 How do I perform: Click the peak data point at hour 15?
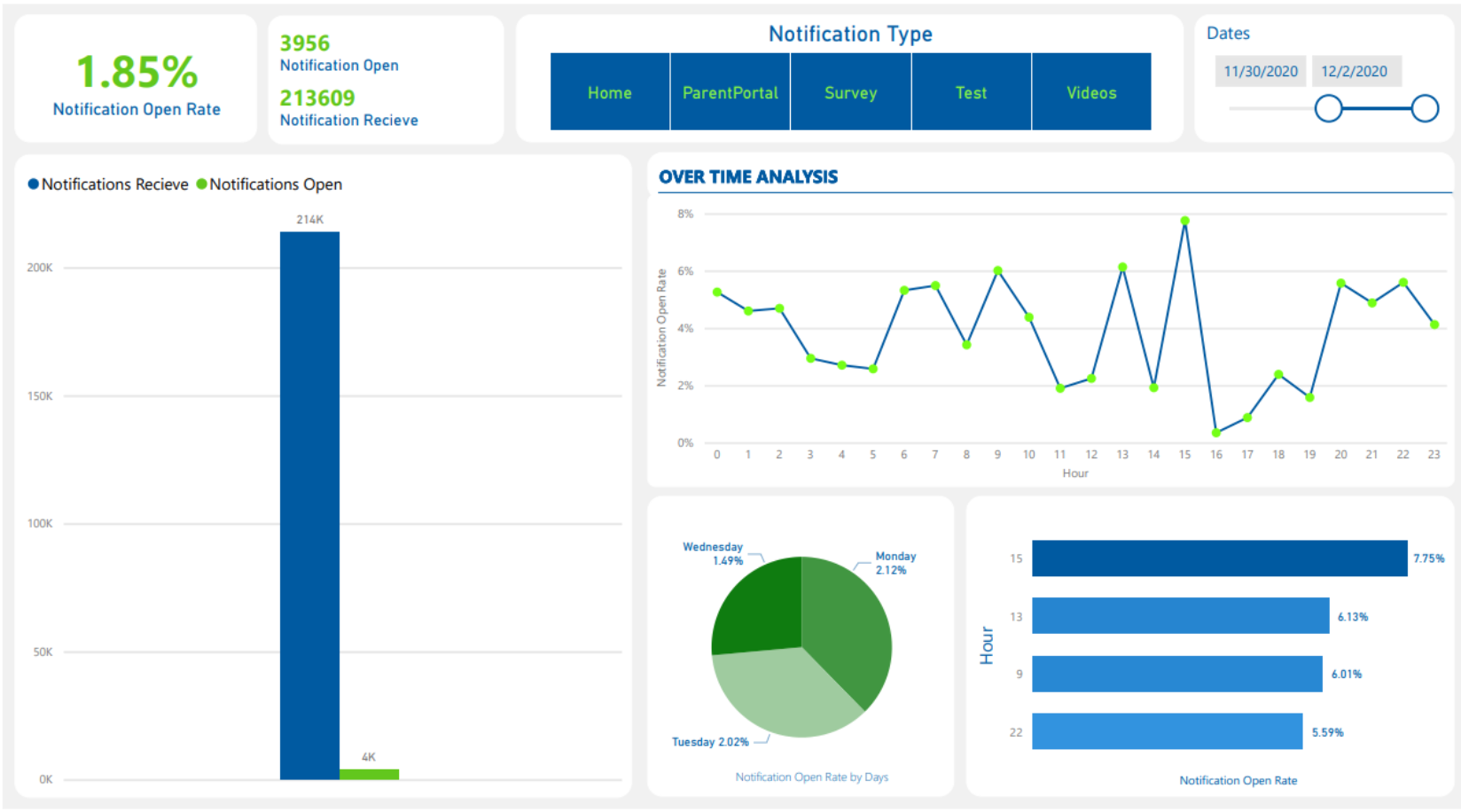(x=1184, y=221)
